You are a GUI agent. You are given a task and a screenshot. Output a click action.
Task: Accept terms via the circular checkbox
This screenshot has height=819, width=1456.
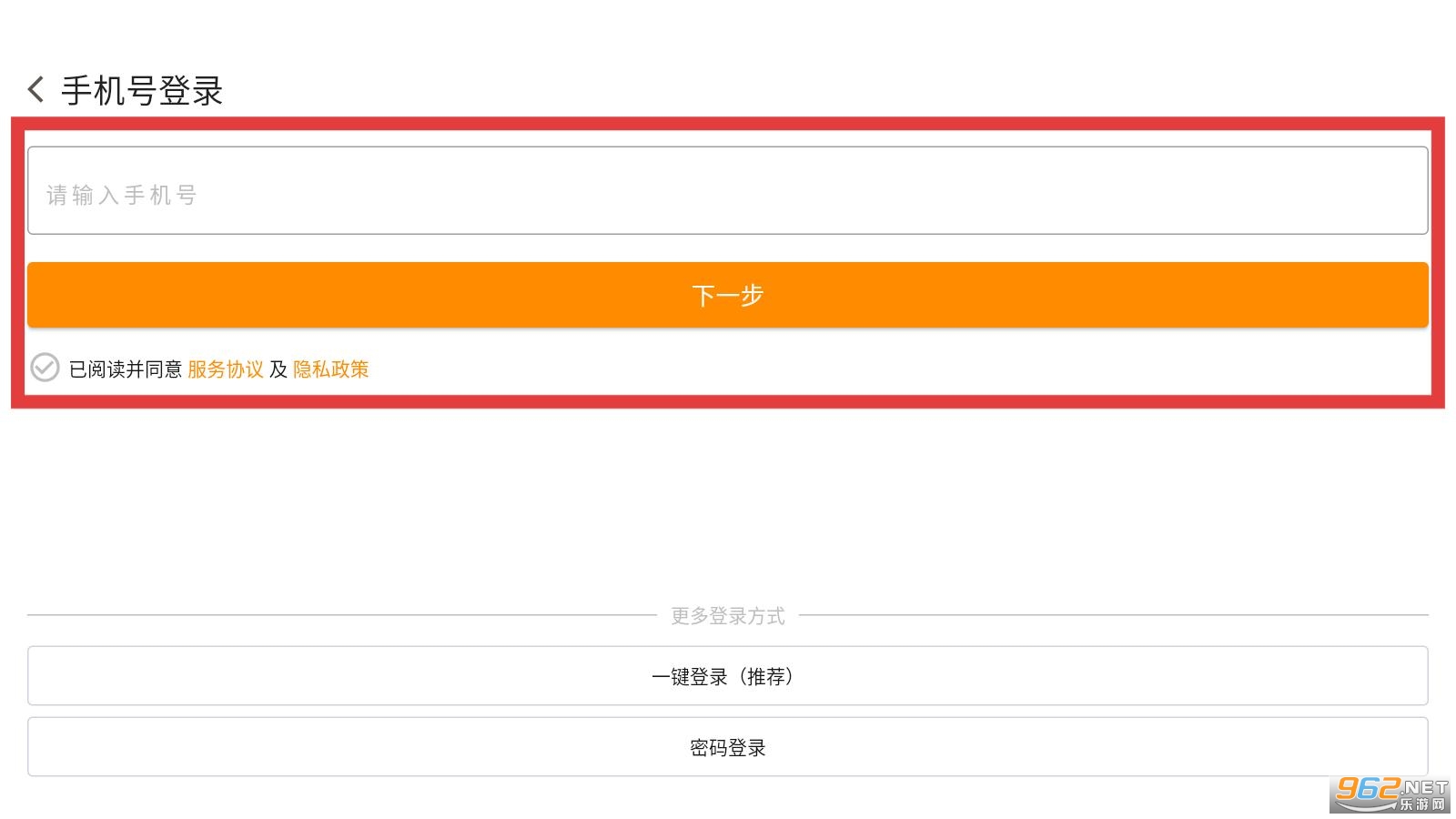pyautogui.click(x=45, y=368)
